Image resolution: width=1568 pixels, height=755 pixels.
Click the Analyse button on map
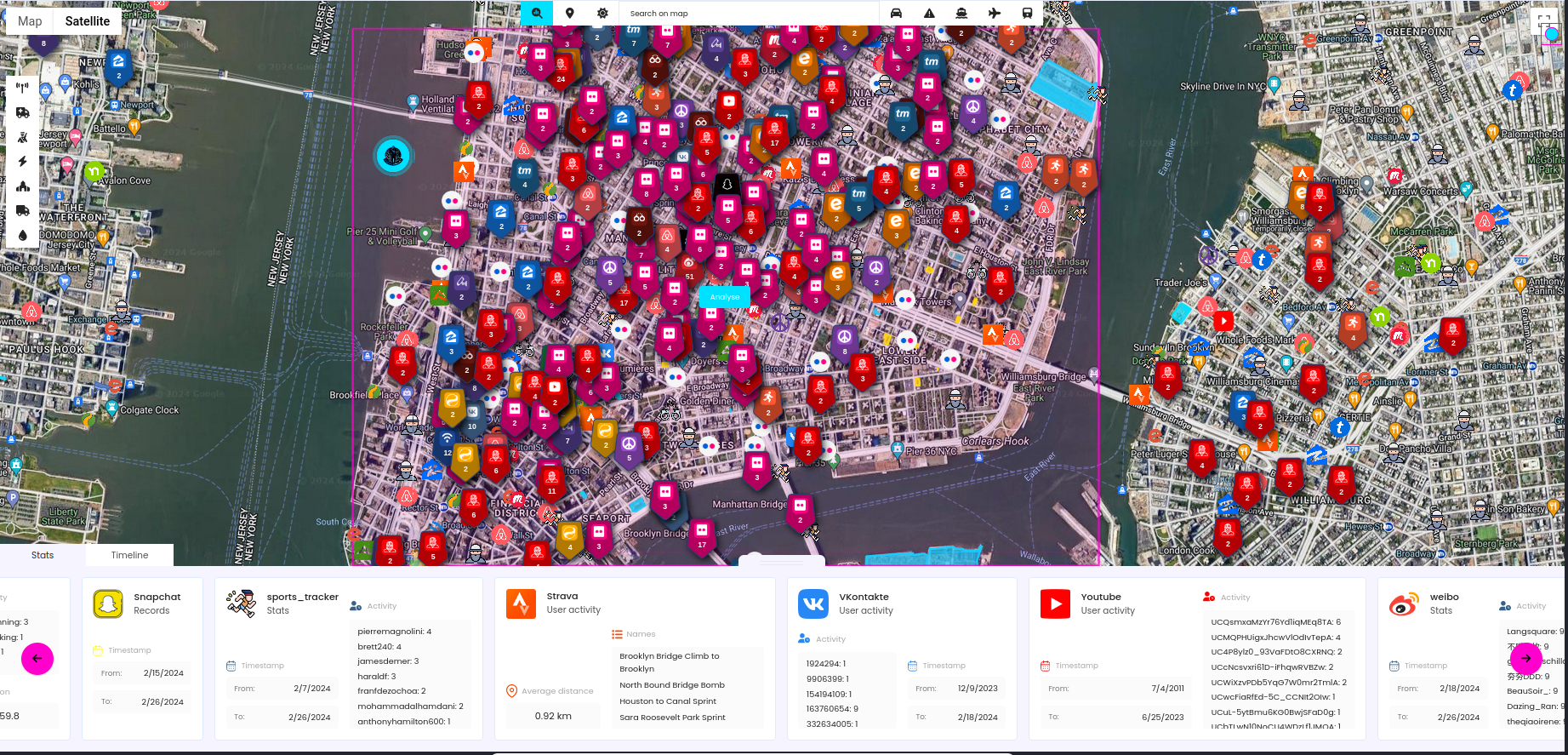click(725, 297)
